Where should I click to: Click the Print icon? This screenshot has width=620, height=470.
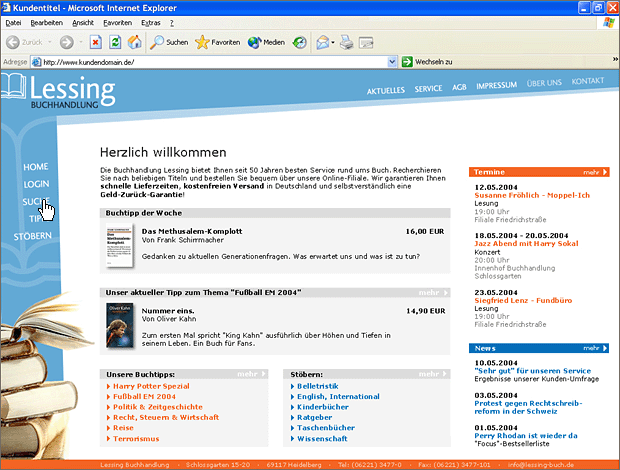tap(347, 42)
